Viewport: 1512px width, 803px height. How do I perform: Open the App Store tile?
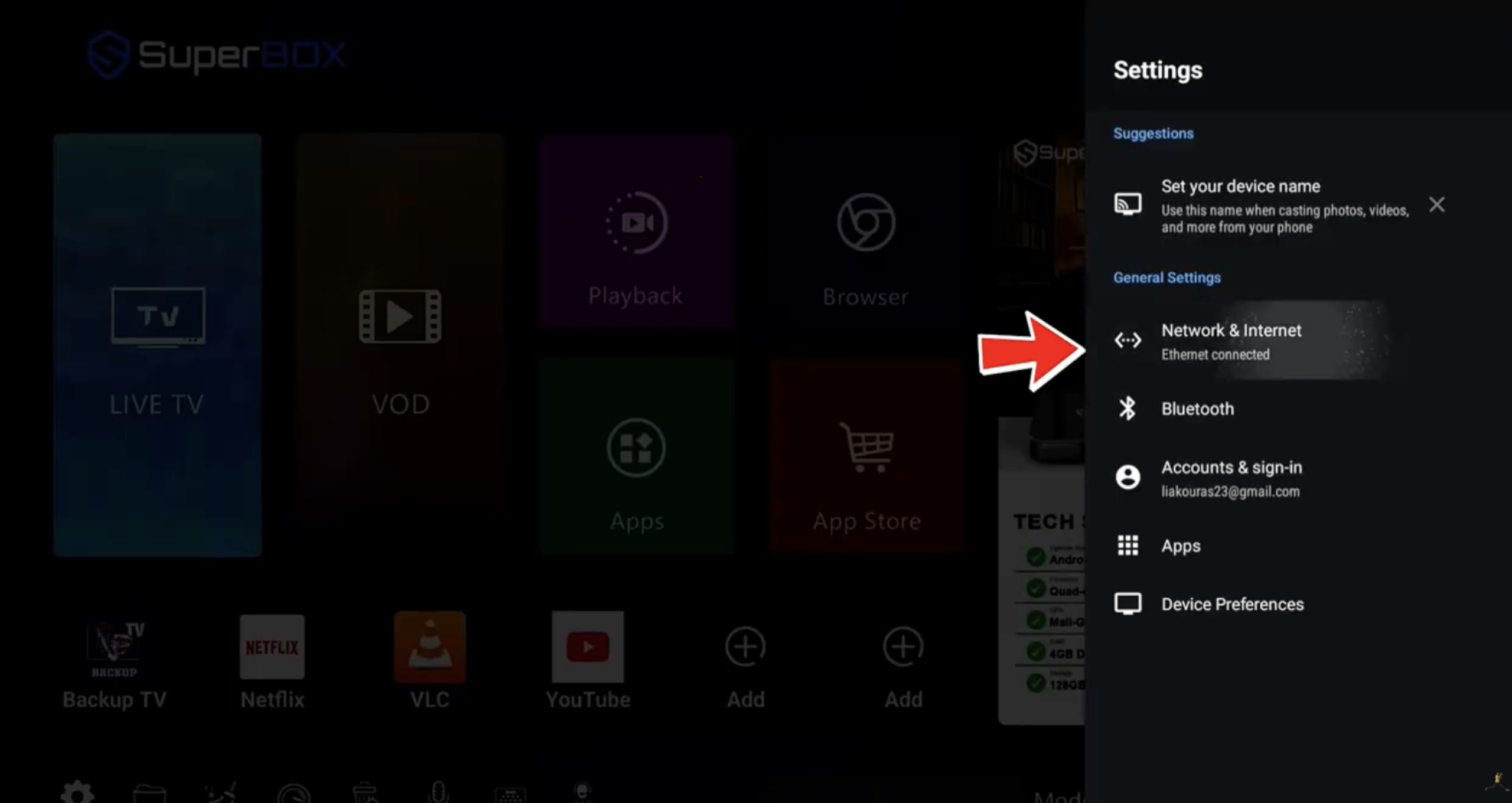tap(866, 456)
